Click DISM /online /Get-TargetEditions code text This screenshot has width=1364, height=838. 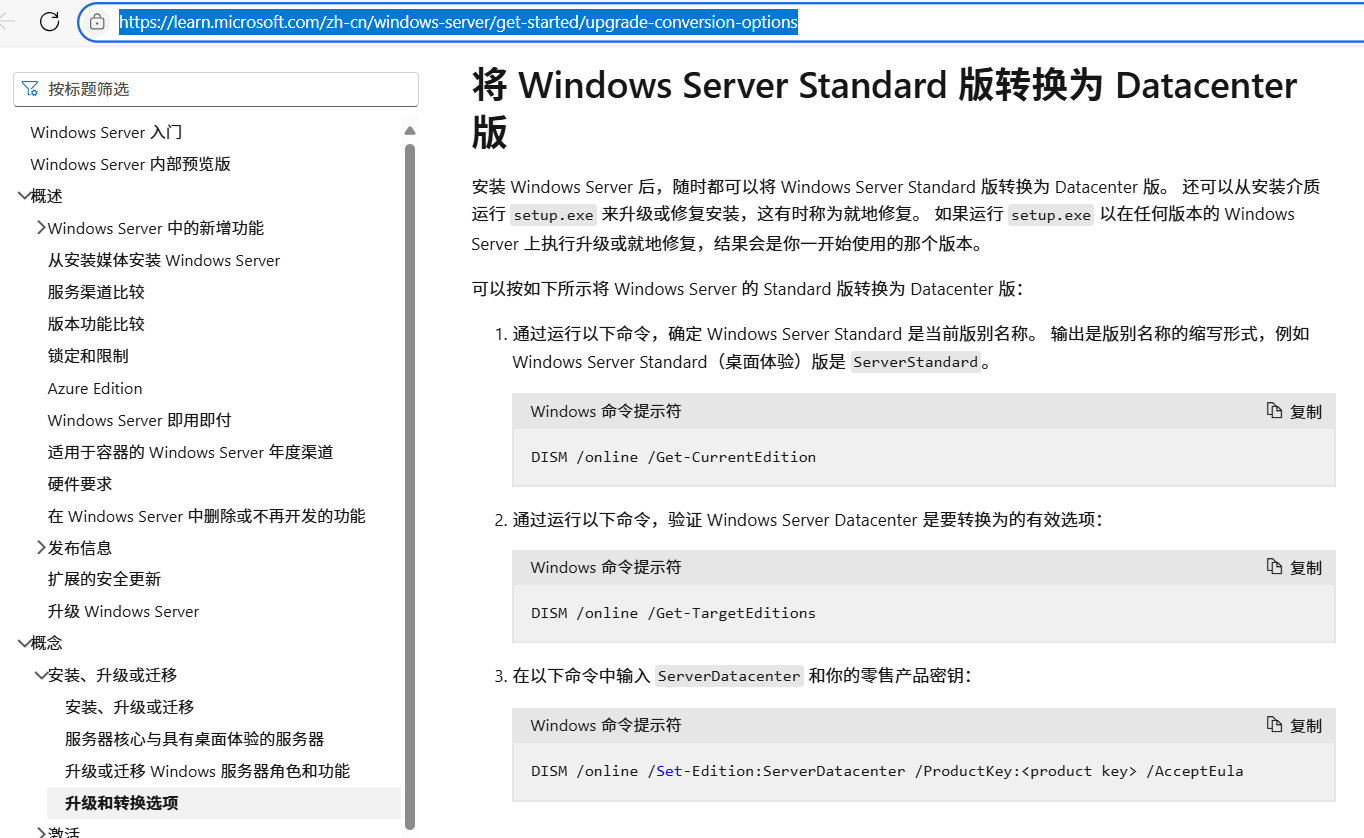pos(673,613)
